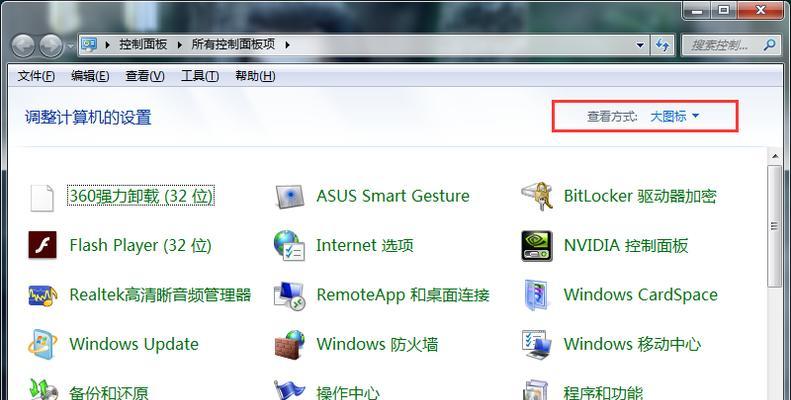Open the Windows 防火墙 link
Screen dimensions: 791x400
pos(377,344)
